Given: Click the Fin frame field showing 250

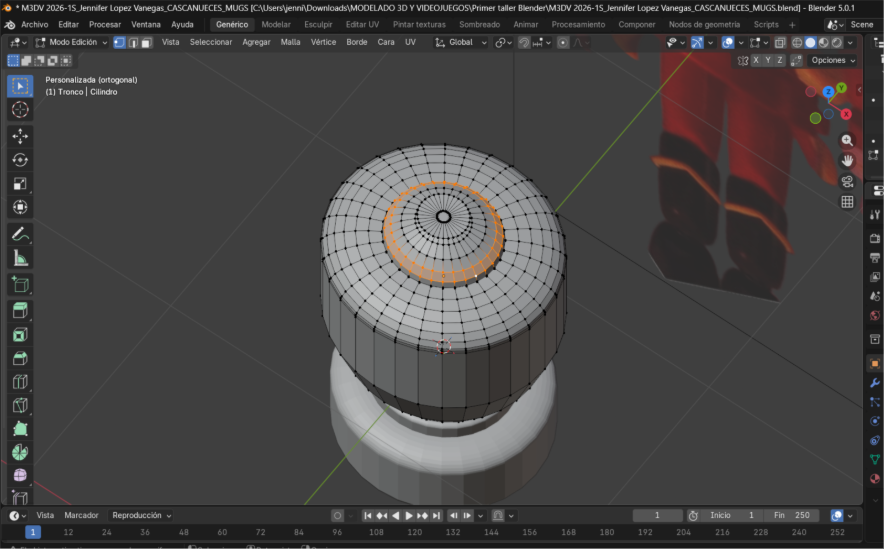Looking at the screenshot, I should tap(794, 515).
